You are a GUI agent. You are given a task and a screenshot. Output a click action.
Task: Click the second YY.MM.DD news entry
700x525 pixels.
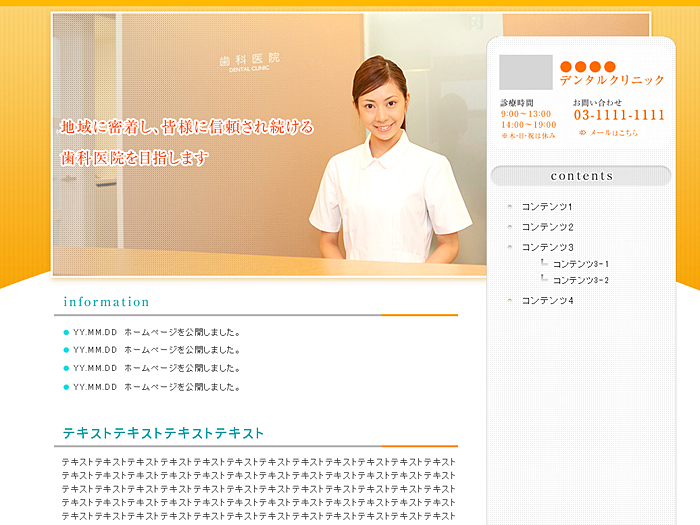pos(157,350)
